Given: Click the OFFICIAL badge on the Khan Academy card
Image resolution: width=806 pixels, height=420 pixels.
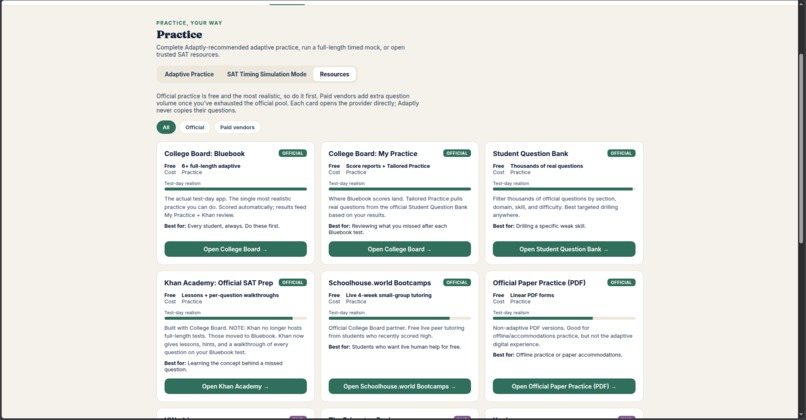Looking at the screenshot, I should point(292,282).
